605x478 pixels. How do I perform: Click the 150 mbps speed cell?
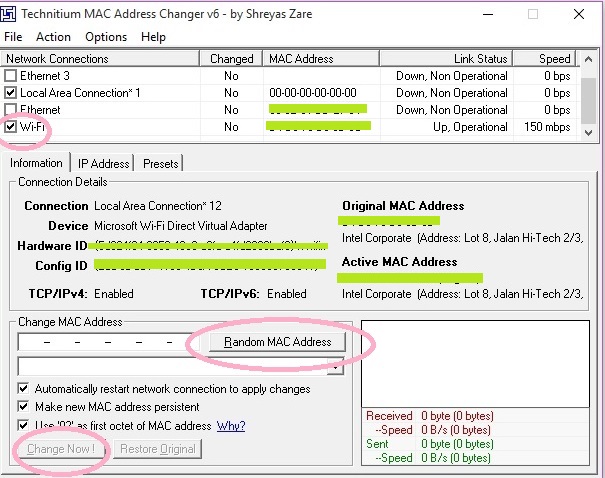click(547, 127)
